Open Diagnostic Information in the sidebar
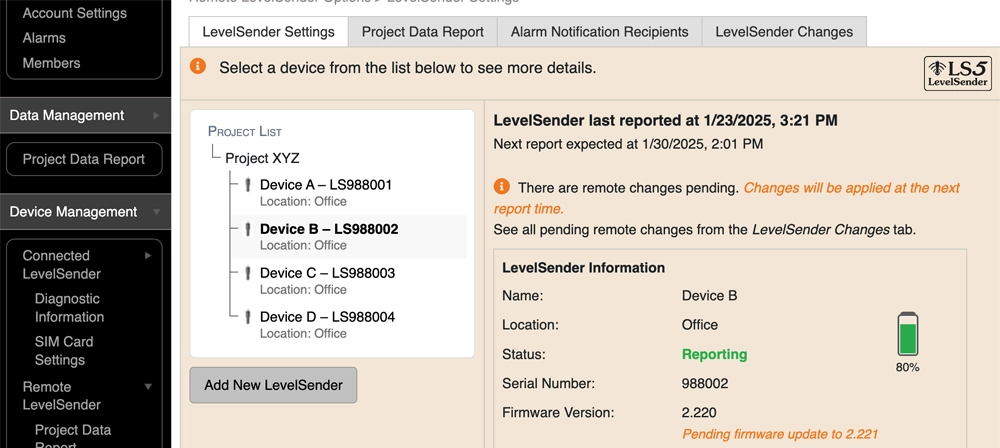This screenshot has width=1000, height=448. [x=70, y=308]
